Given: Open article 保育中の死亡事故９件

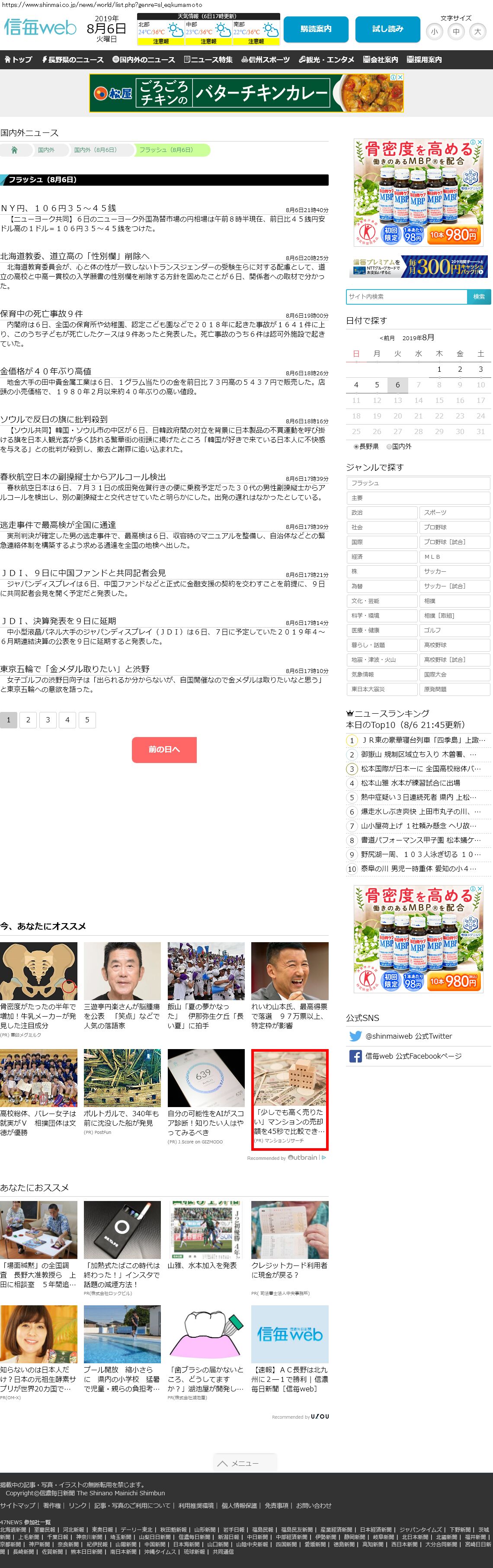Looking at the screenshot, I should 42,313.
